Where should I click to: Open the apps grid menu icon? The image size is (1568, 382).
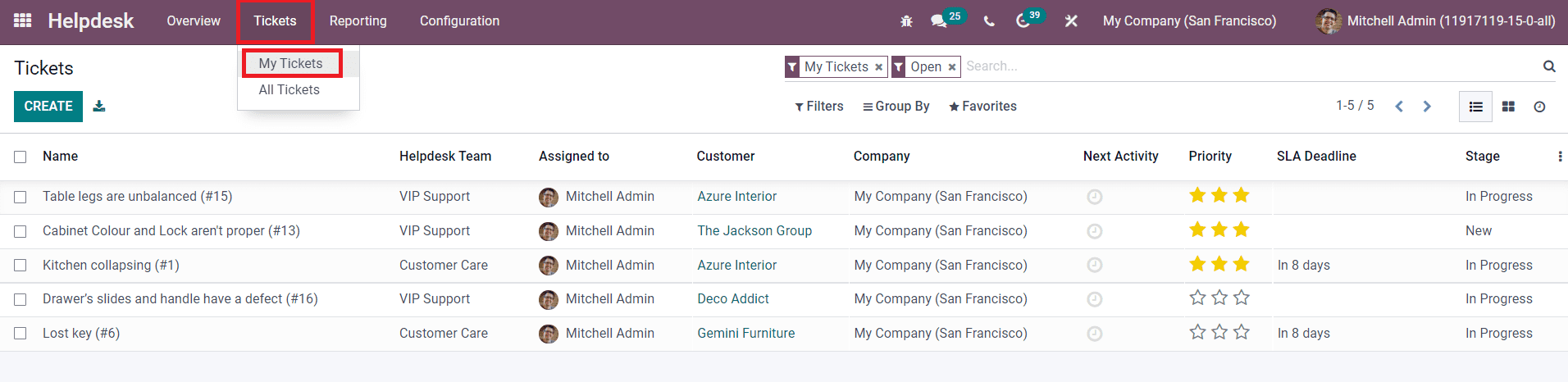[x=23, y=20]
